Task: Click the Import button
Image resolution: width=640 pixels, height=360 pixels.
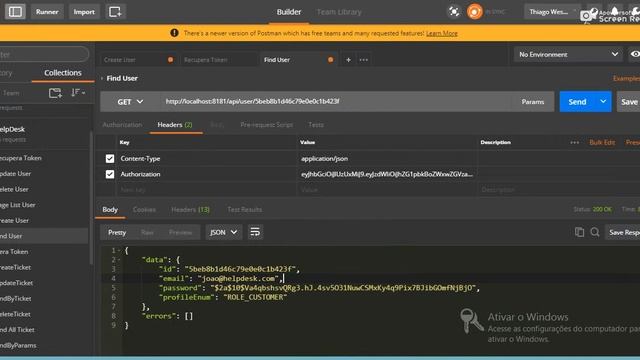Action: [84, 11]
